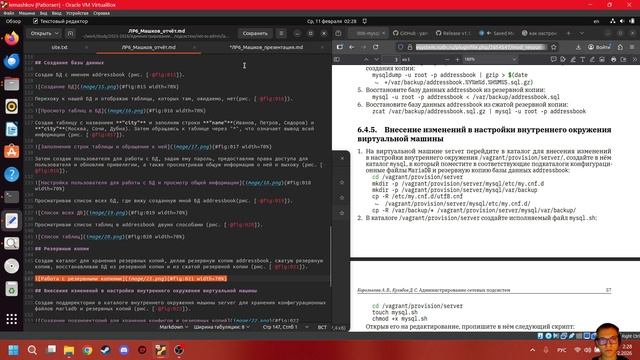
Task: Select the Text Editor dock icon
Action: coord(11,220)
